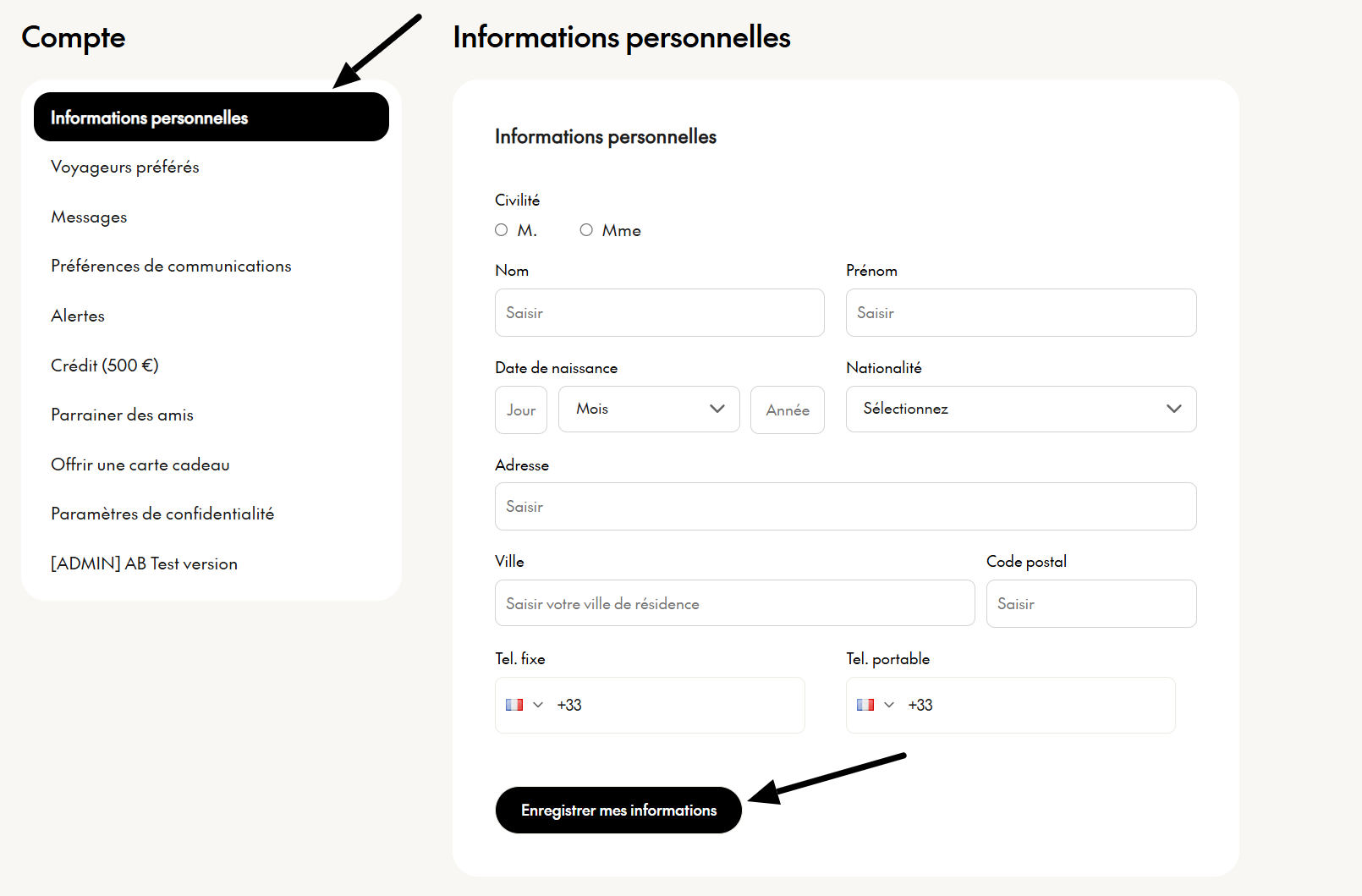Open Paramètres de confidentialité
Viewport: 1362px width, 896px height.
[162, 514]
